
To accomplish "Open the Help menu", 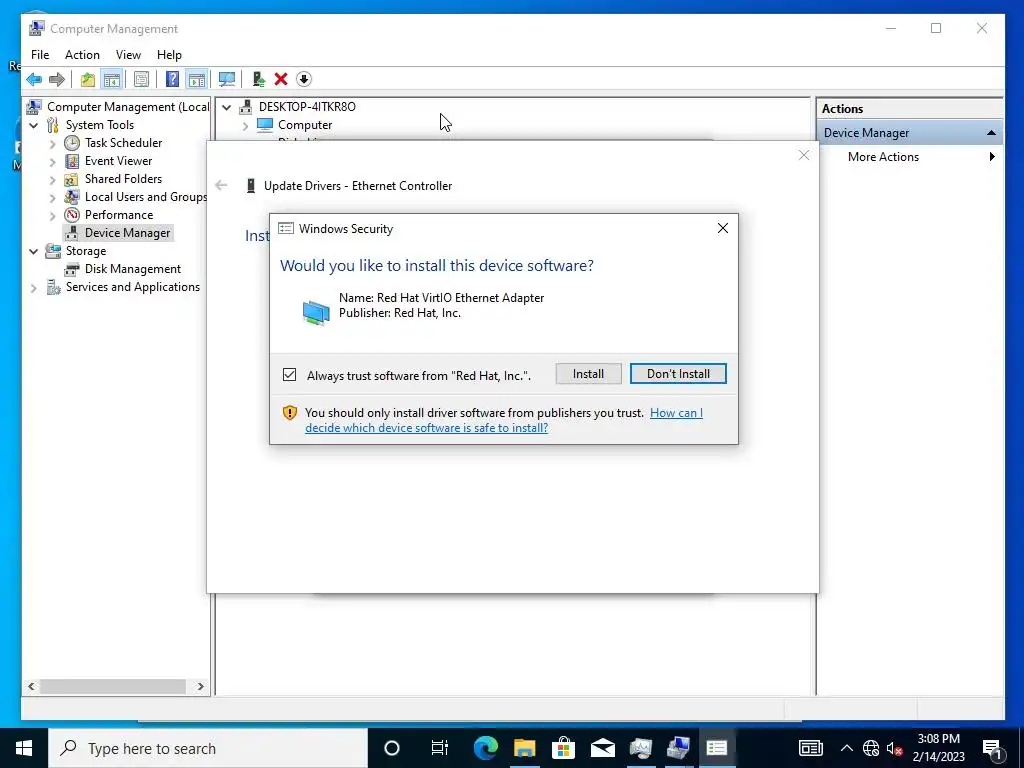I will [x=169, y=55].
